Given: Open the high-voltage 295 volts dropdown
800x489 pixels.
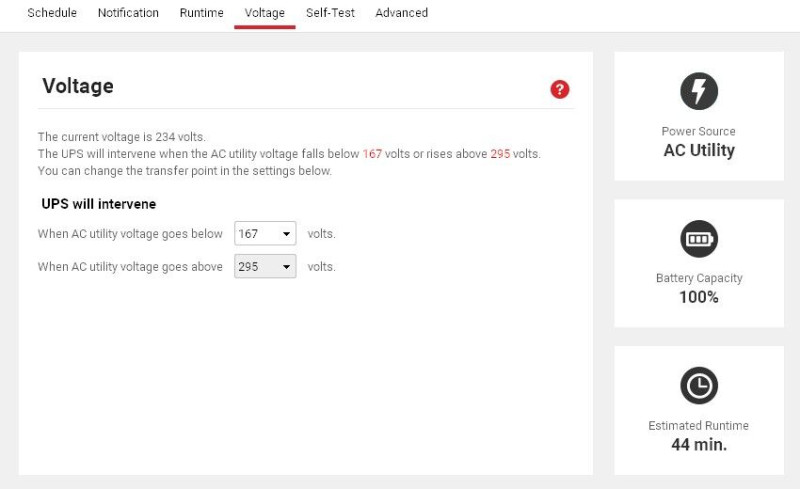Looking at the screenshot, I should (265, 266).
